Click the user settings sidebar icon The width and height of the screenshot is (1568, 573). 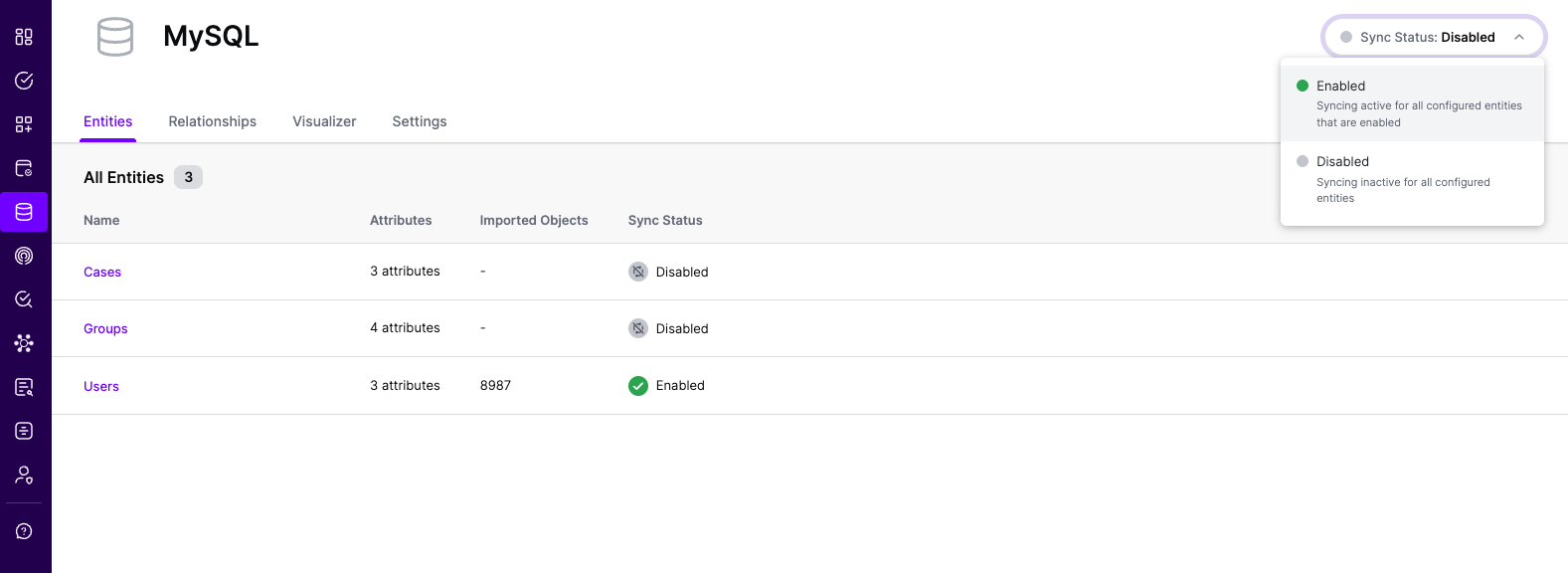pos(24,475)
